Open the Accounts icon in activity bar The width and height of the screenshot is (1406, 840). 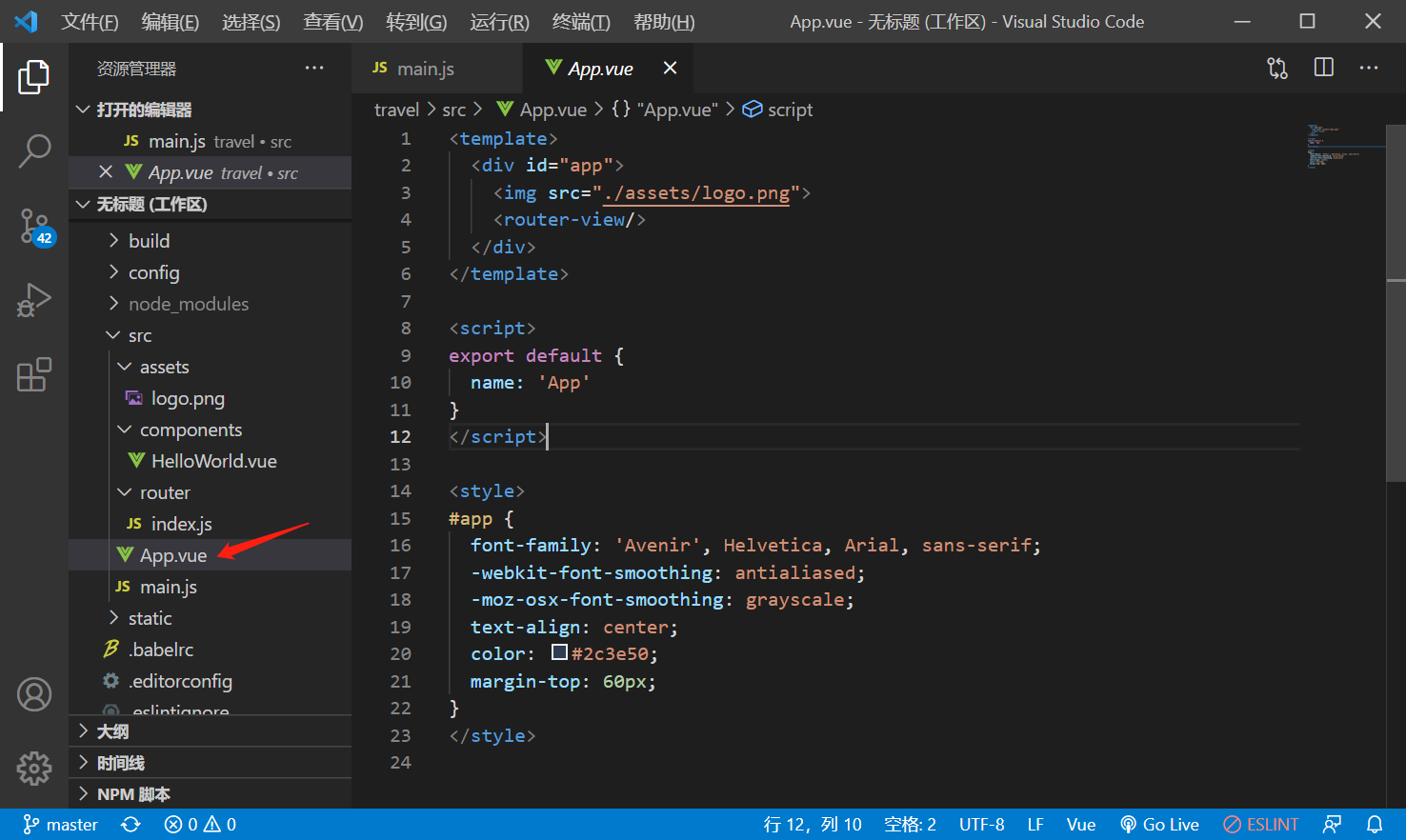[x=34, y=694]
